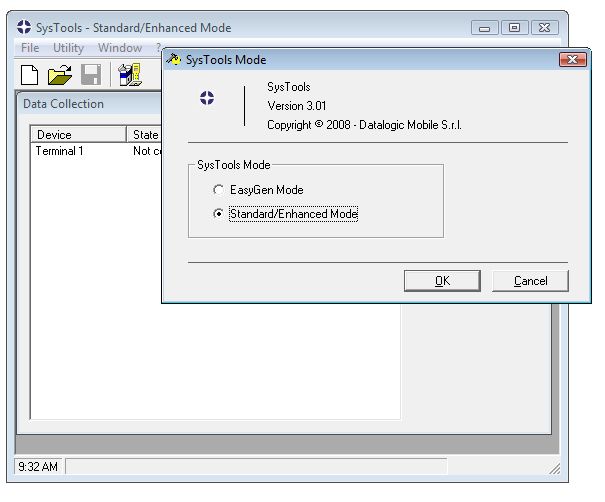Viewport: 605px width, 502px height.
Task: Click the Save floppy disk icon
Action: coord(91,75)
